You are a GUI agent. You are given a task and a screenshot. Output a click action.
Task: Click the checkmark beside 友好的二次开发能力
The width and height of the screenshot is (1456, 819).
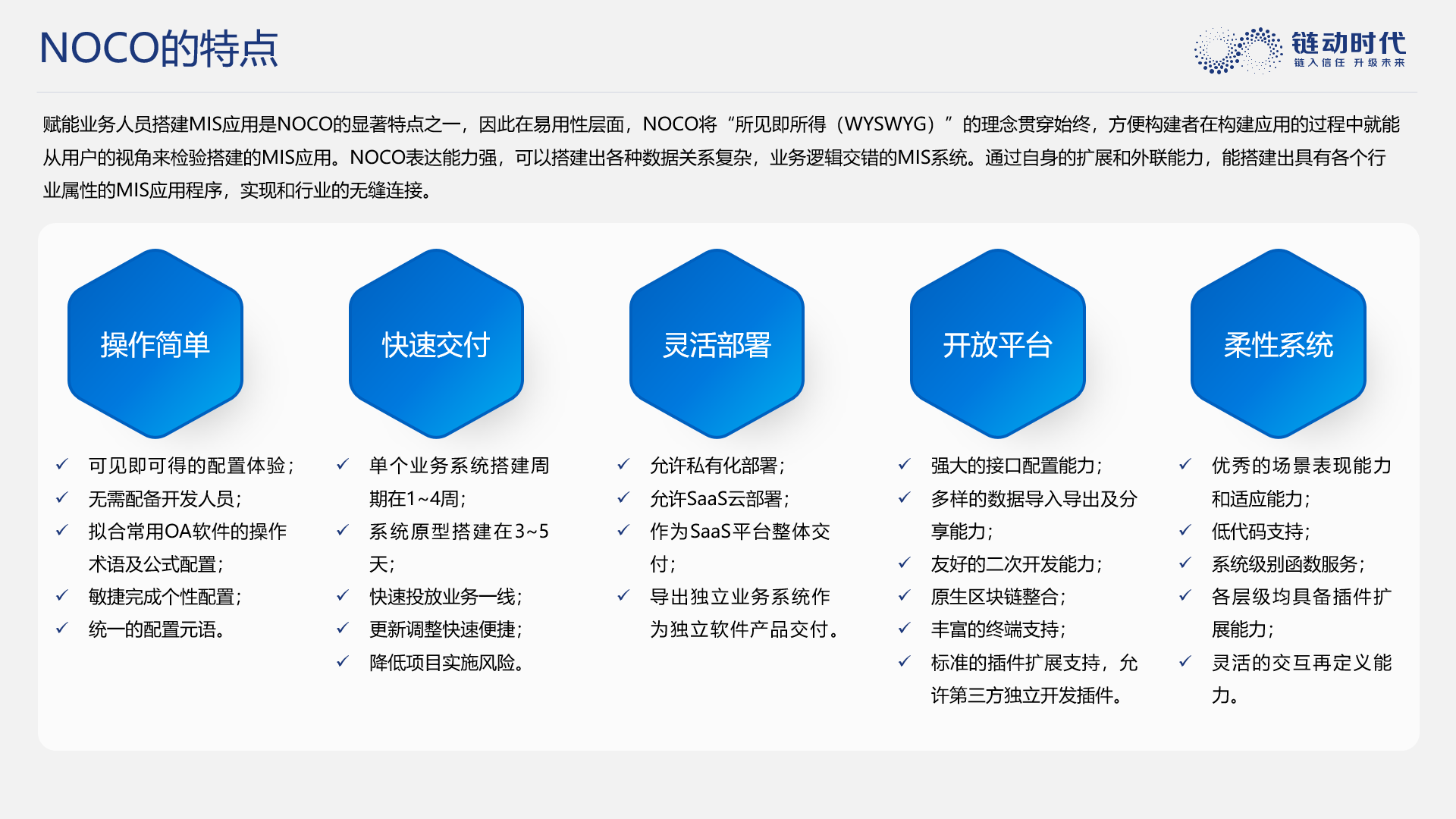(904, 563)
